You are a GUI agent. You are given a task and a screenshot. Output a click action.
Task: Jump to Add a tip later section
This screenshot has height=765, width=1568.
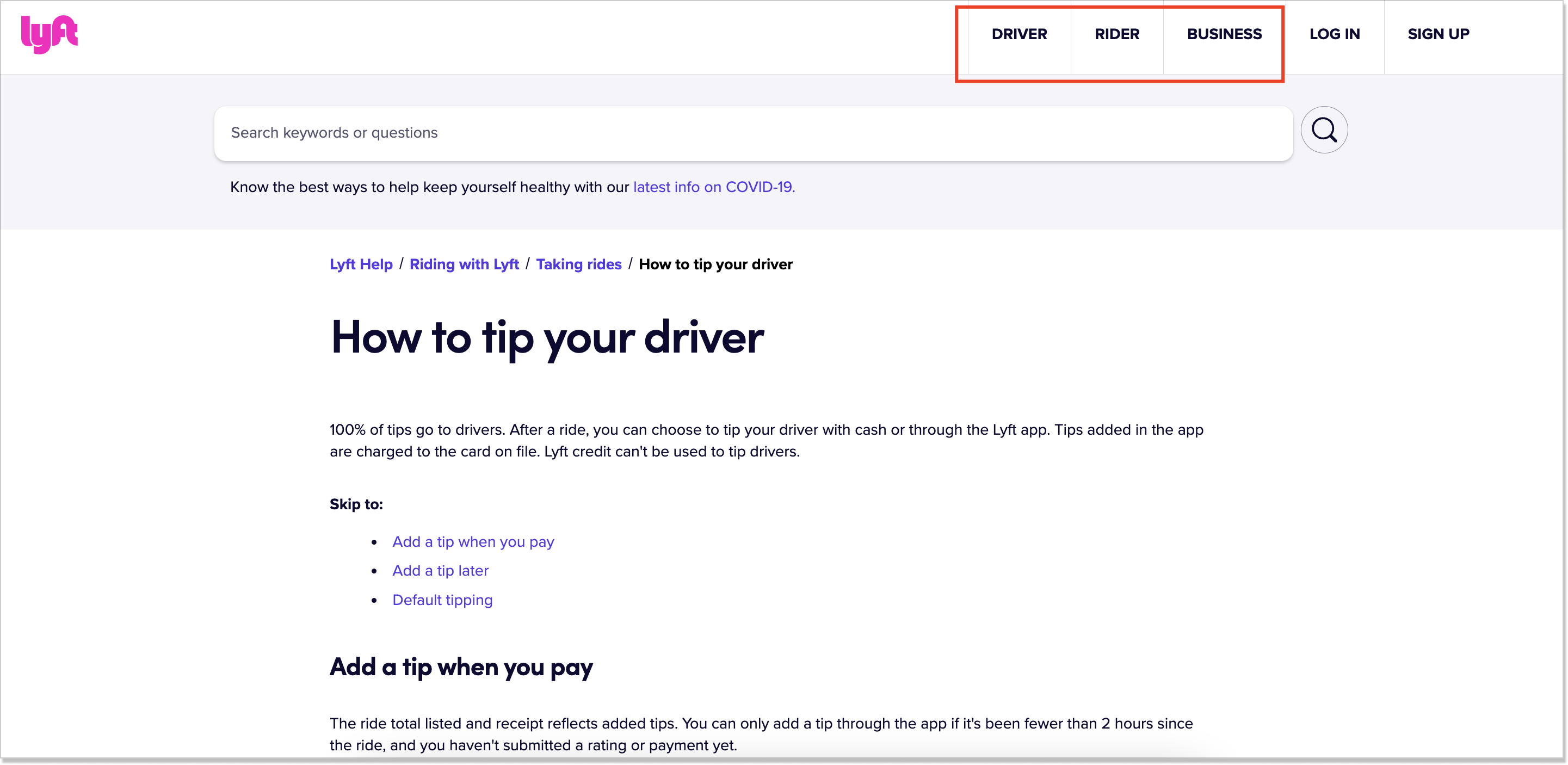(x=440, y=571)
